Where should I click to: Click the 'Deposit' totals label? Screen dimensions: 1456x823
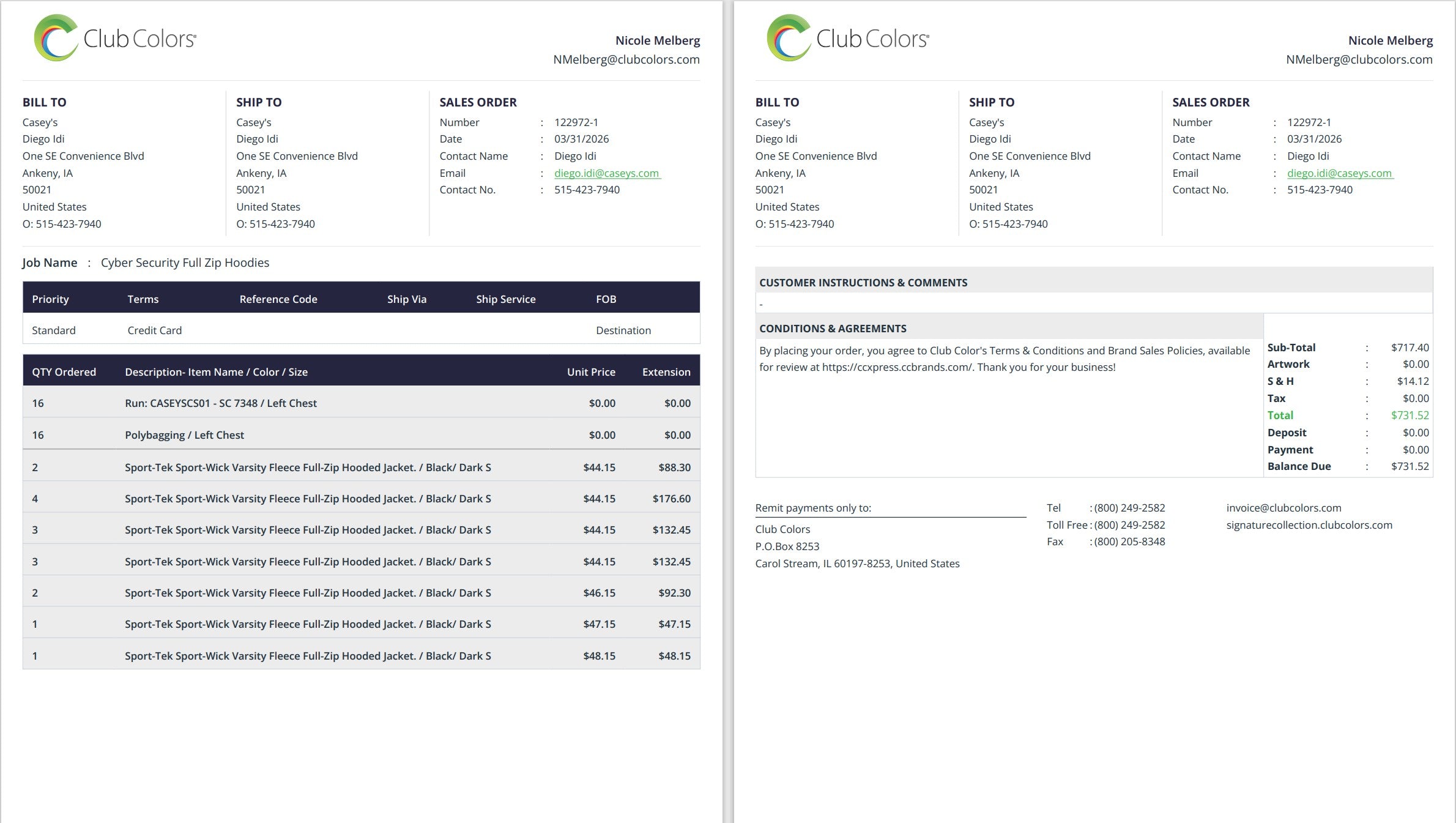point(1287,433)
